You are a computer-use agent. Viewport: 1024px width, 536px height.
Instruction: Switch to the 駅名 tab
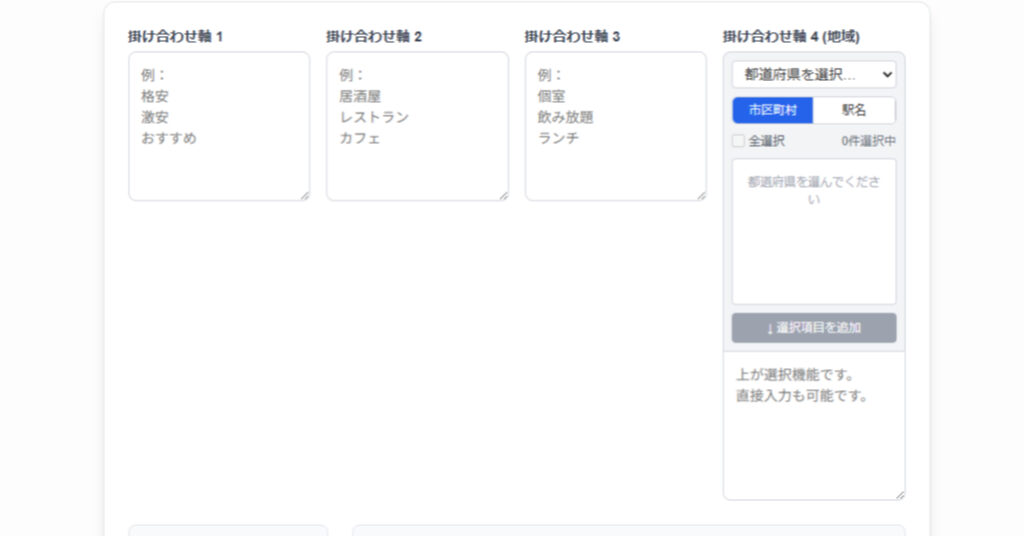tap(854, 110)
